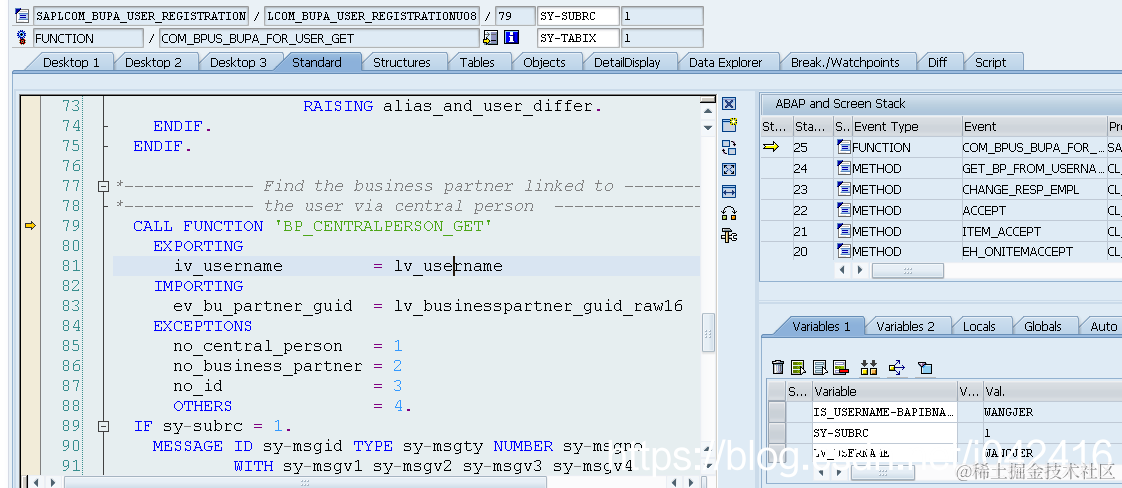This screenshot has height=488, width=1122.
Task: Click the IS_USERNAME-BAPIBNA variable name cell
Action: click(x=884, y=412)
